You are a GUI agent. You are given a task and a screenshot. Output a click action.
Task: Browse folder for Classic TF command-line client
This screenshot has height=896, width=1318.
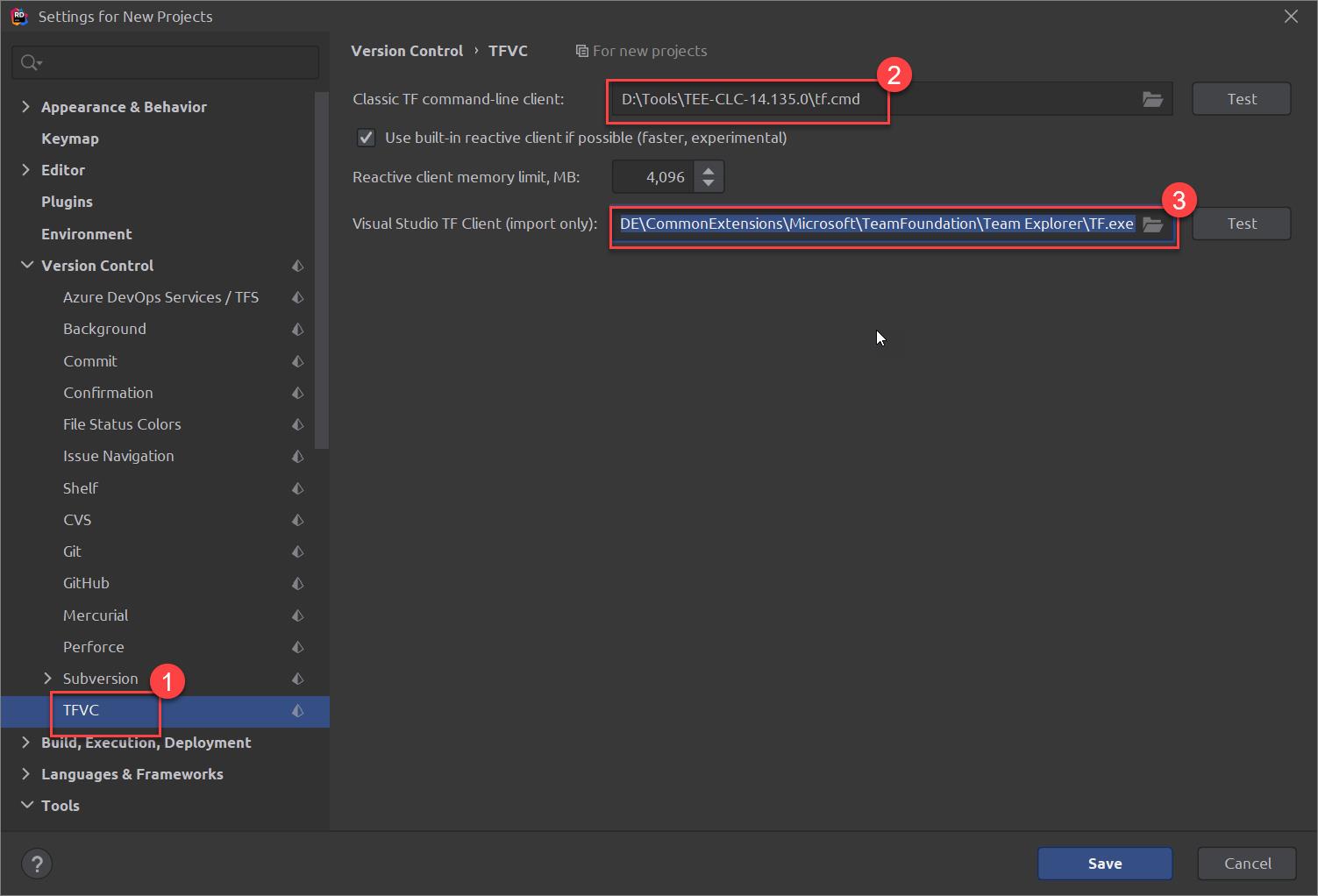coord(1152,99)
